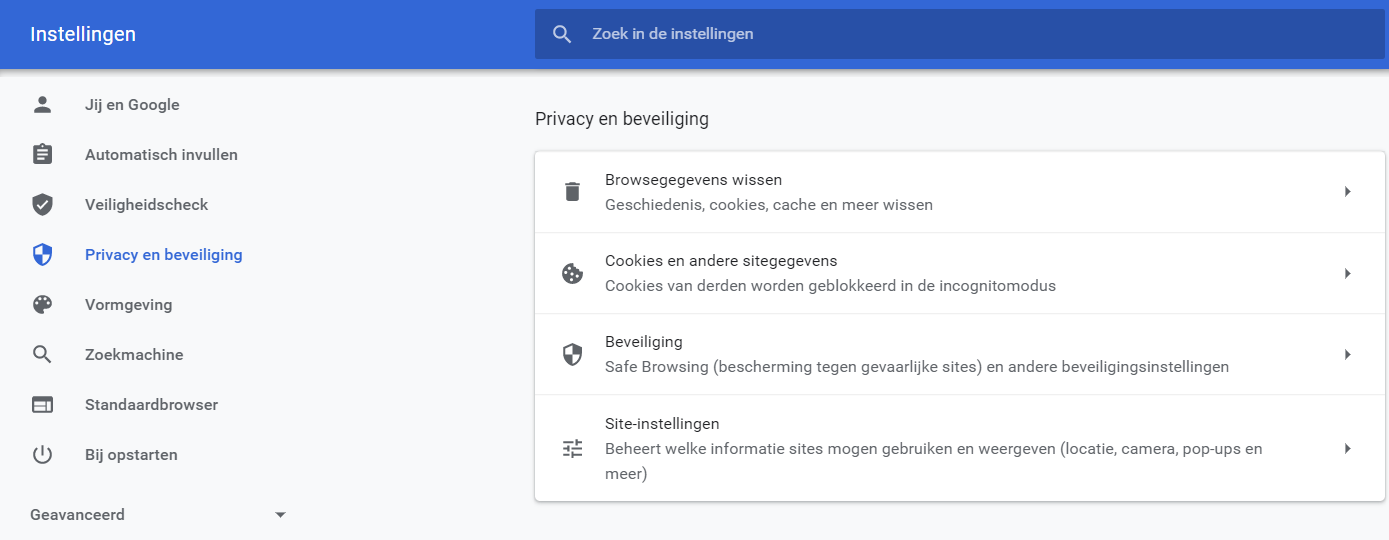This screenshot has height=540, width=1389.
Task: Click the person icon beside Jij en Google
Action: point(42,105)
